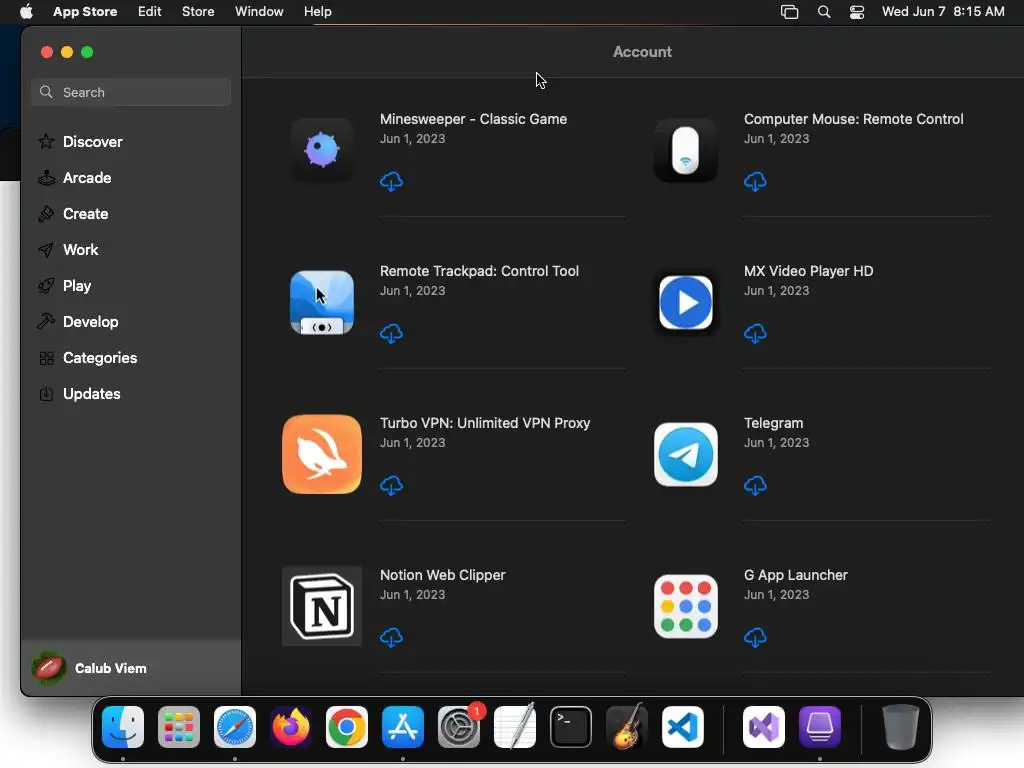Launch Terminal from the Dock
This screenshot has width=1024, height=768.
point(571,727)
